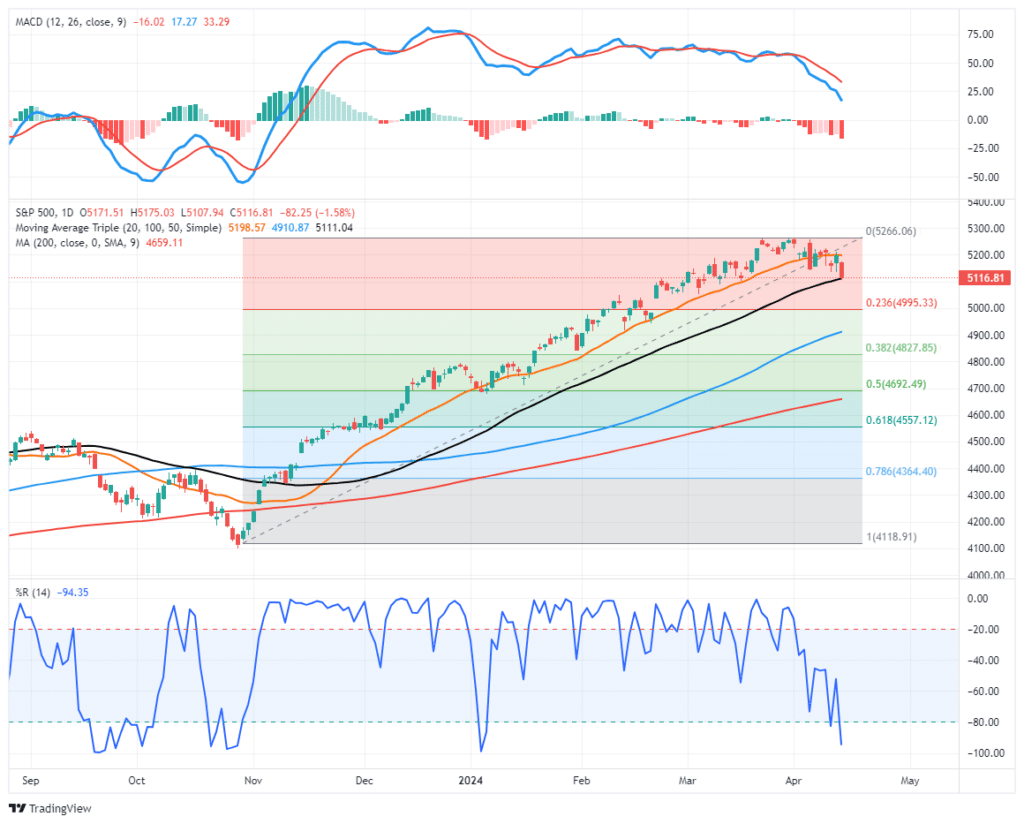
Task: Click the MA (200, close, 0, SMA, 9) label
Action: pos(77,243)
